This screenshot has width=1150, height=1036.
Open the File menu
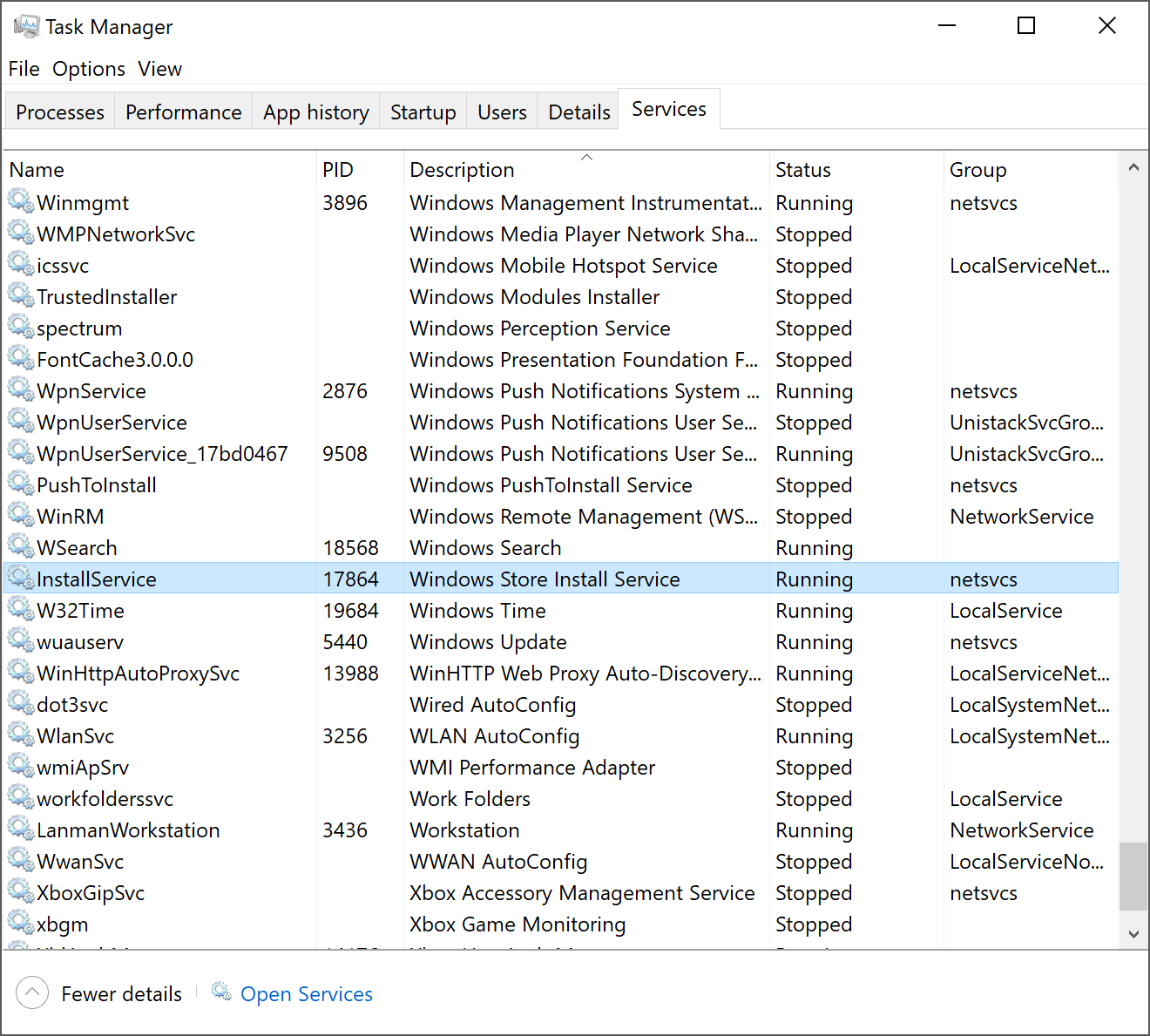[x=24, y=69]
